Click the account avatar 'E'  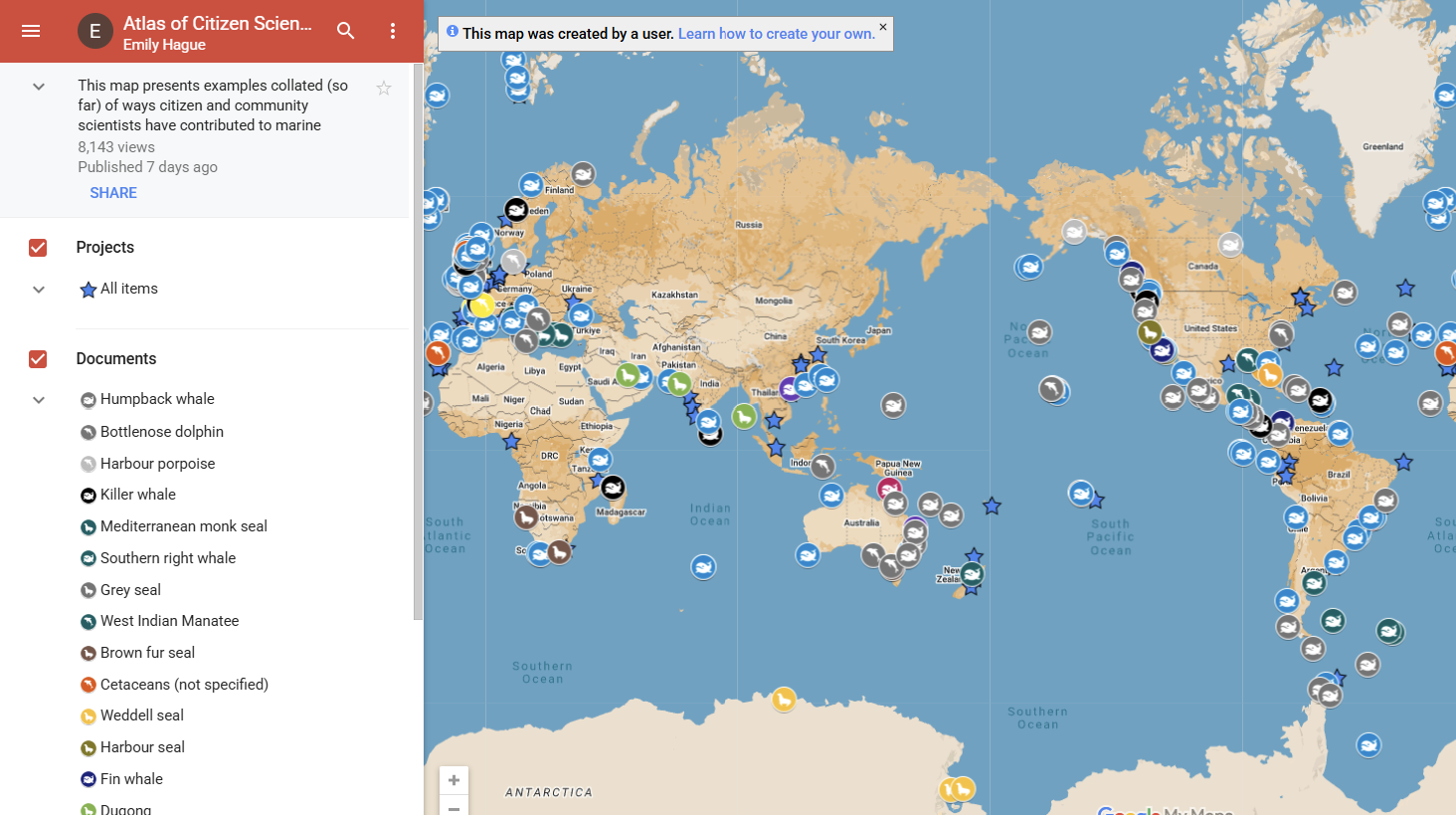tap(95, 31)
